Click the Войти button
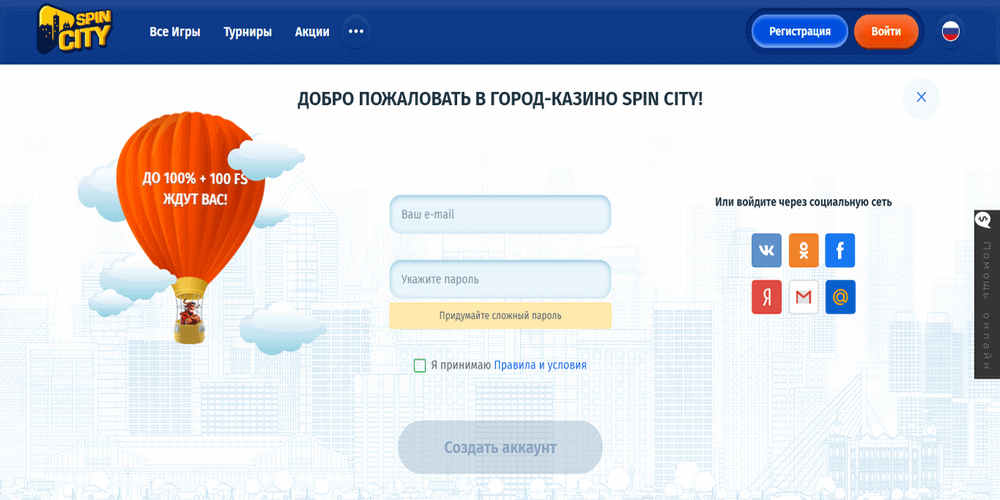 (886, 31)
